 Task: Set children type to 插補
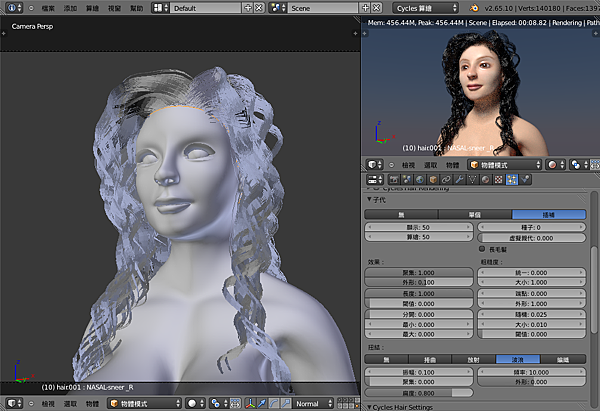click(x=549, y=215)
